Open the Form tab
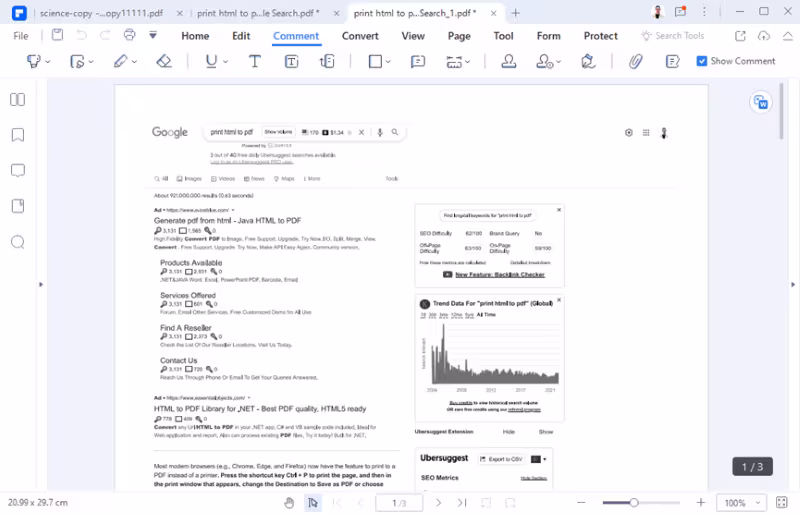 pyautogui.click(x=548, y=36)
